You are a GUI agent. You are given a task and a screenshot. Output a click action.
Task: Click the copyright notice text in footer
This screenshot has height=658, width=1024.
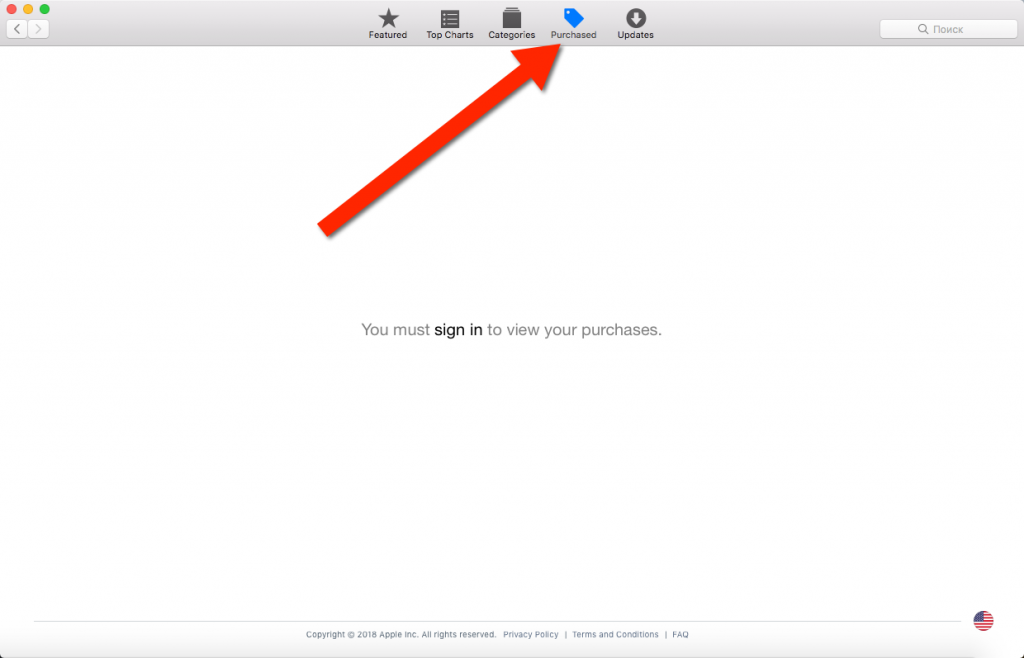coord(401,634)
